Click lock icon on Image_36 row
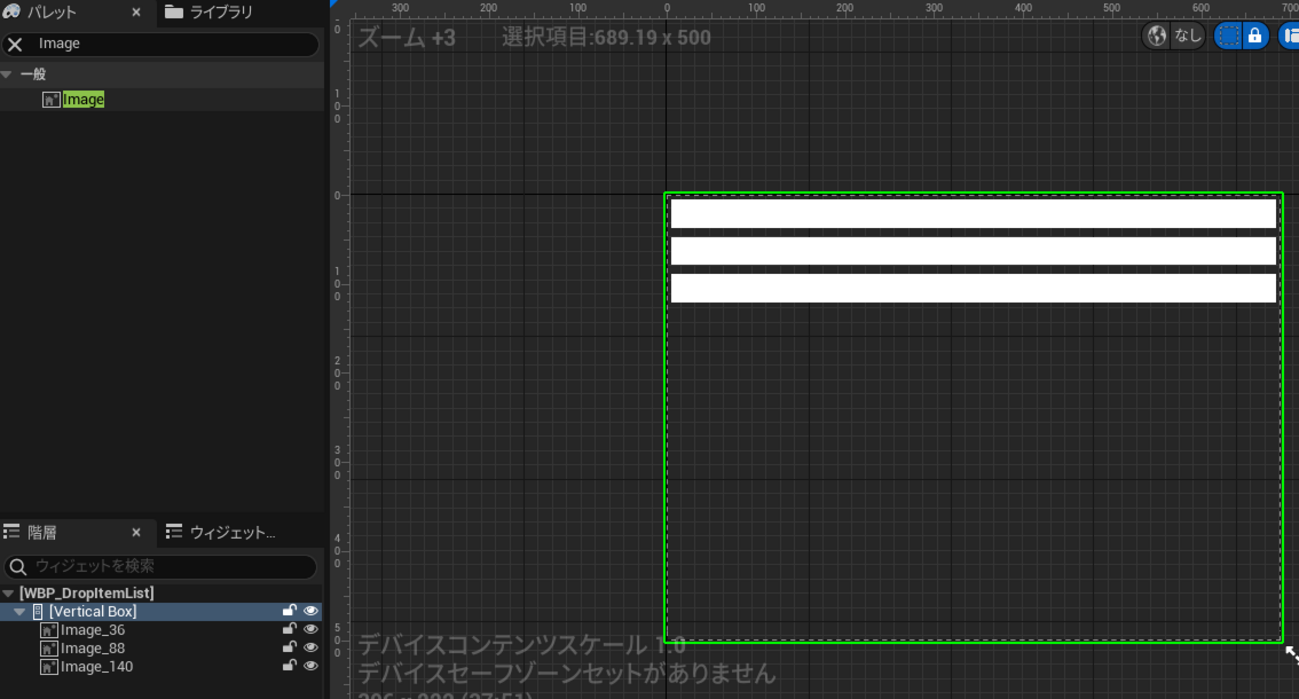Screen dimensions: 1299x699 (289, 630)
